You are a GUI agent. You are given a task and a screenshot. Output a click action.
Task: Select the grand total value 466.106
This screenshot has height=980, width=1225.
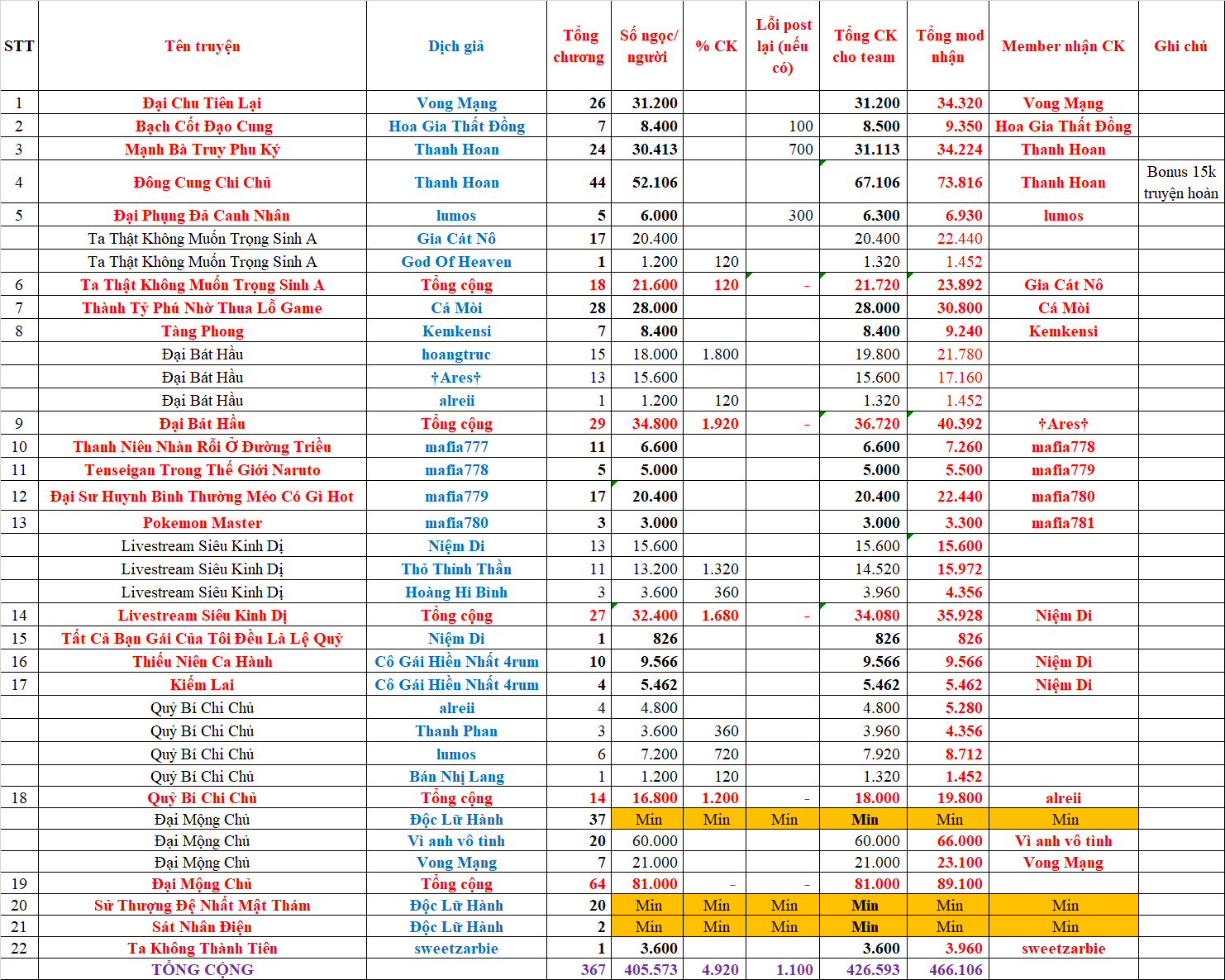click(956, 969)
